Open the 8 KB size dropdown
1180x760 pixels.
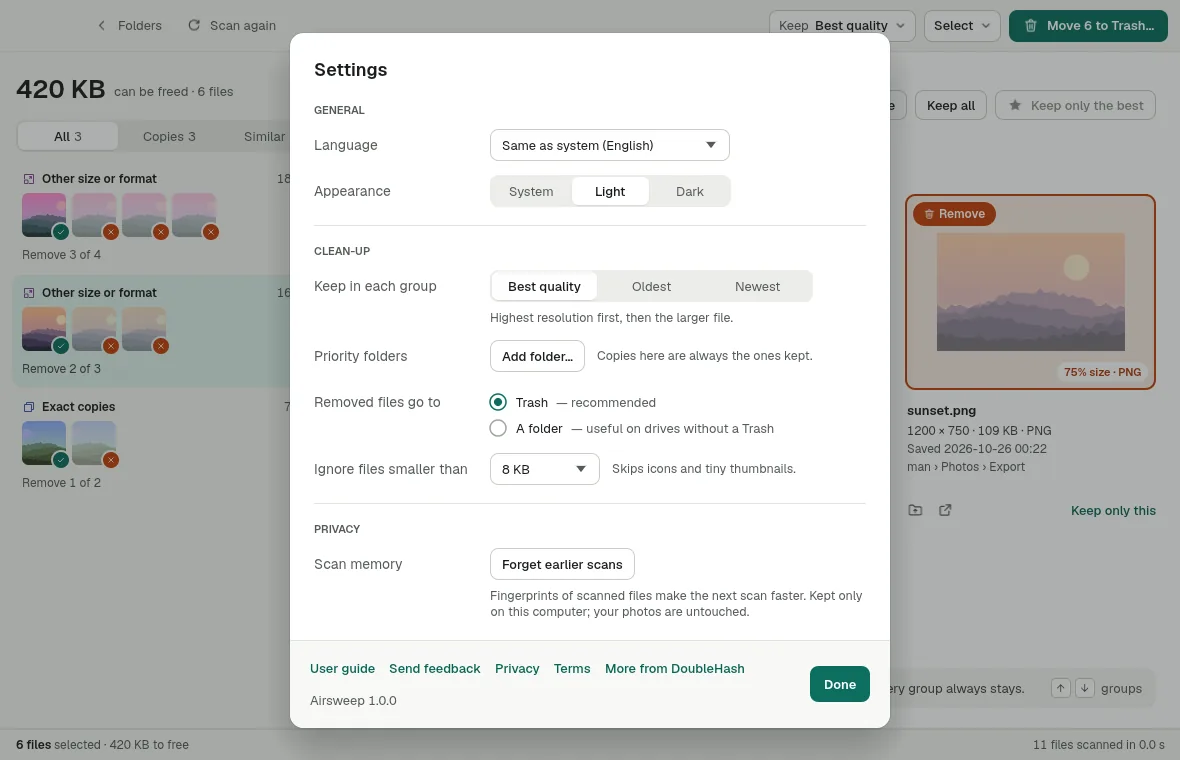[545, 469]
